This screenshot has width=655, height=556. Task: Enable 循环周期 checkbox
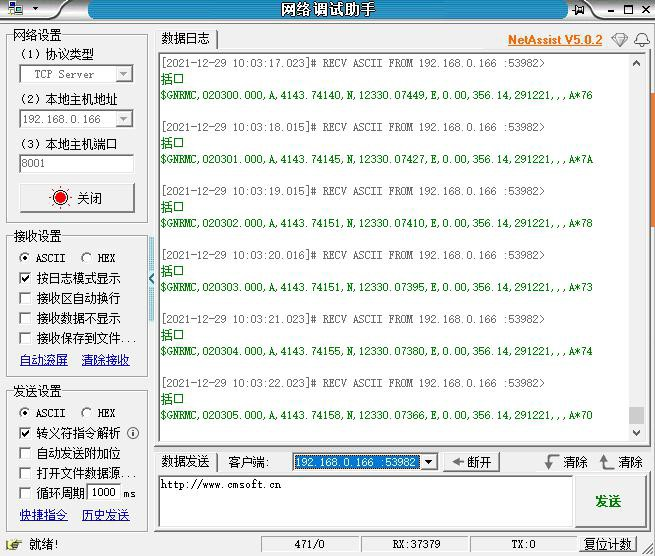26,493
